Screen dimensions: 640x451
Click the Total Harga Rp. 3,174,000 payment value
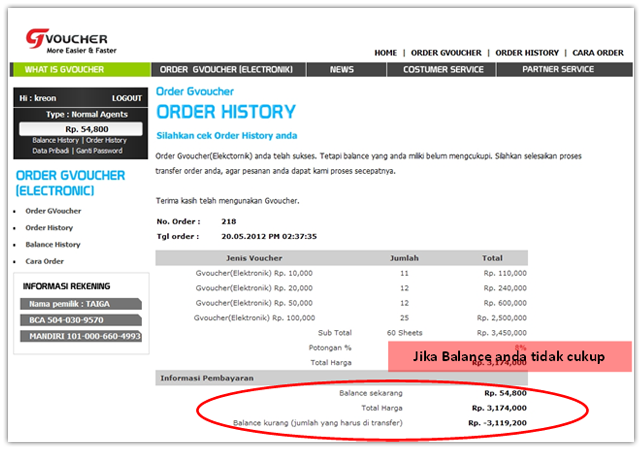tap(499, 408)
